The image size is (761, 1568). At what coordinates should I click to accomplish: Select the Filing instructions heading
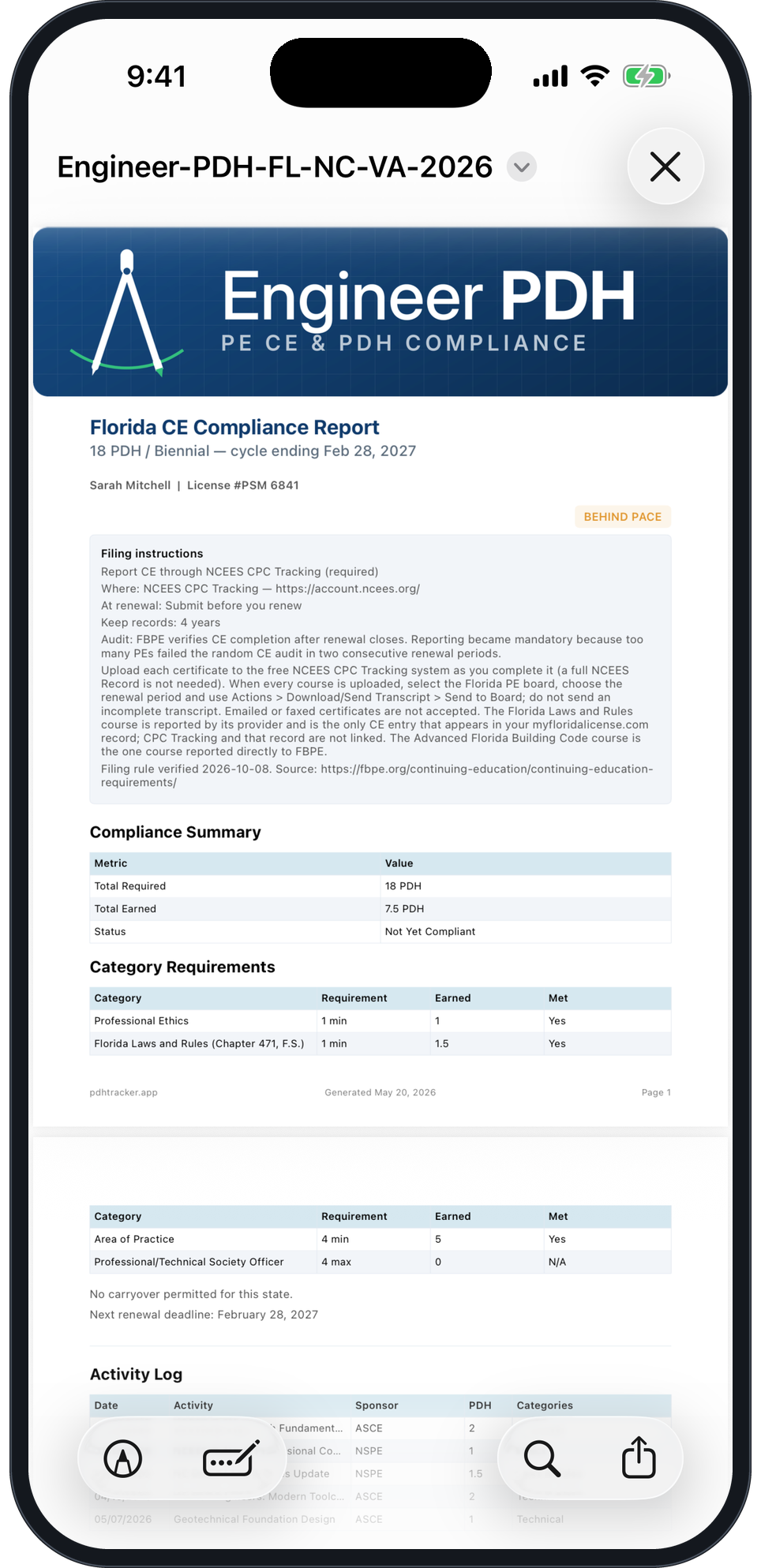[x=152, y=554]
